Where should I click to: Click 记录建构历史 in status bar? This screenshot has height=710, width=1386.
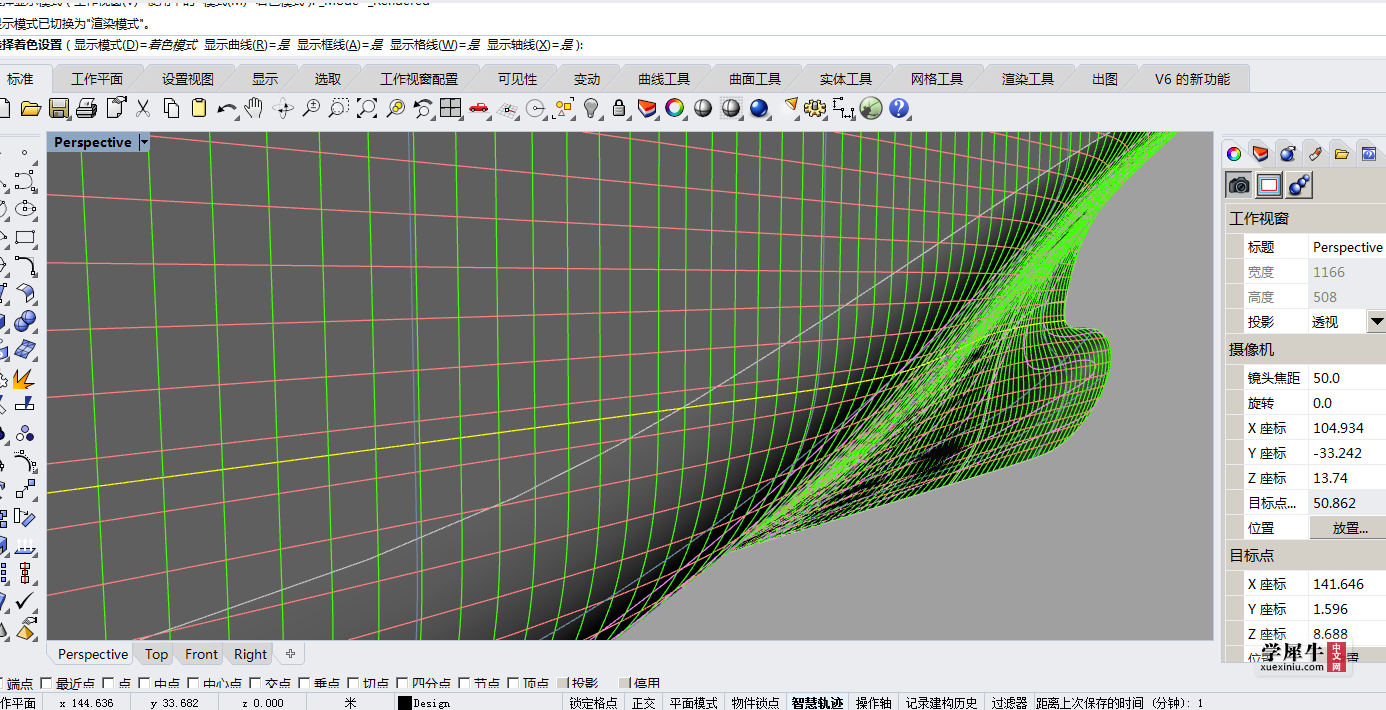(x=942, y=703)
